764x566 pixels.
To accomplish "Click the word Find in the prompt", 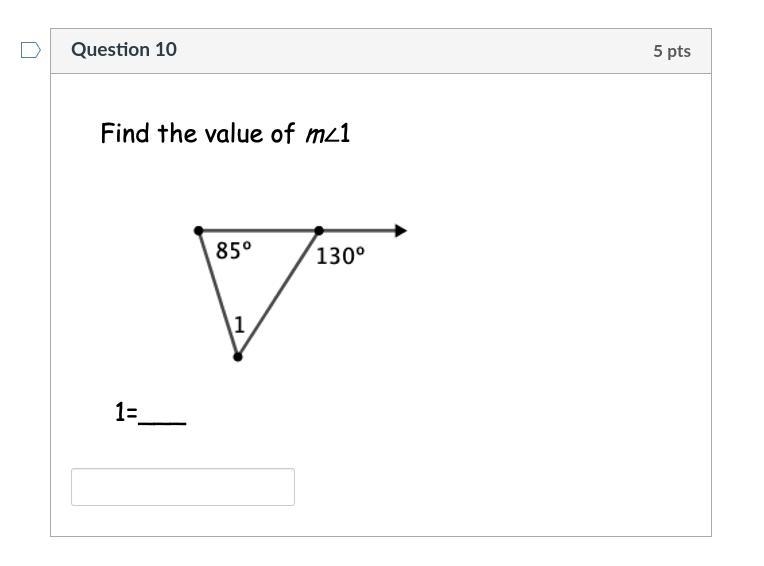I will pos(125,133).
